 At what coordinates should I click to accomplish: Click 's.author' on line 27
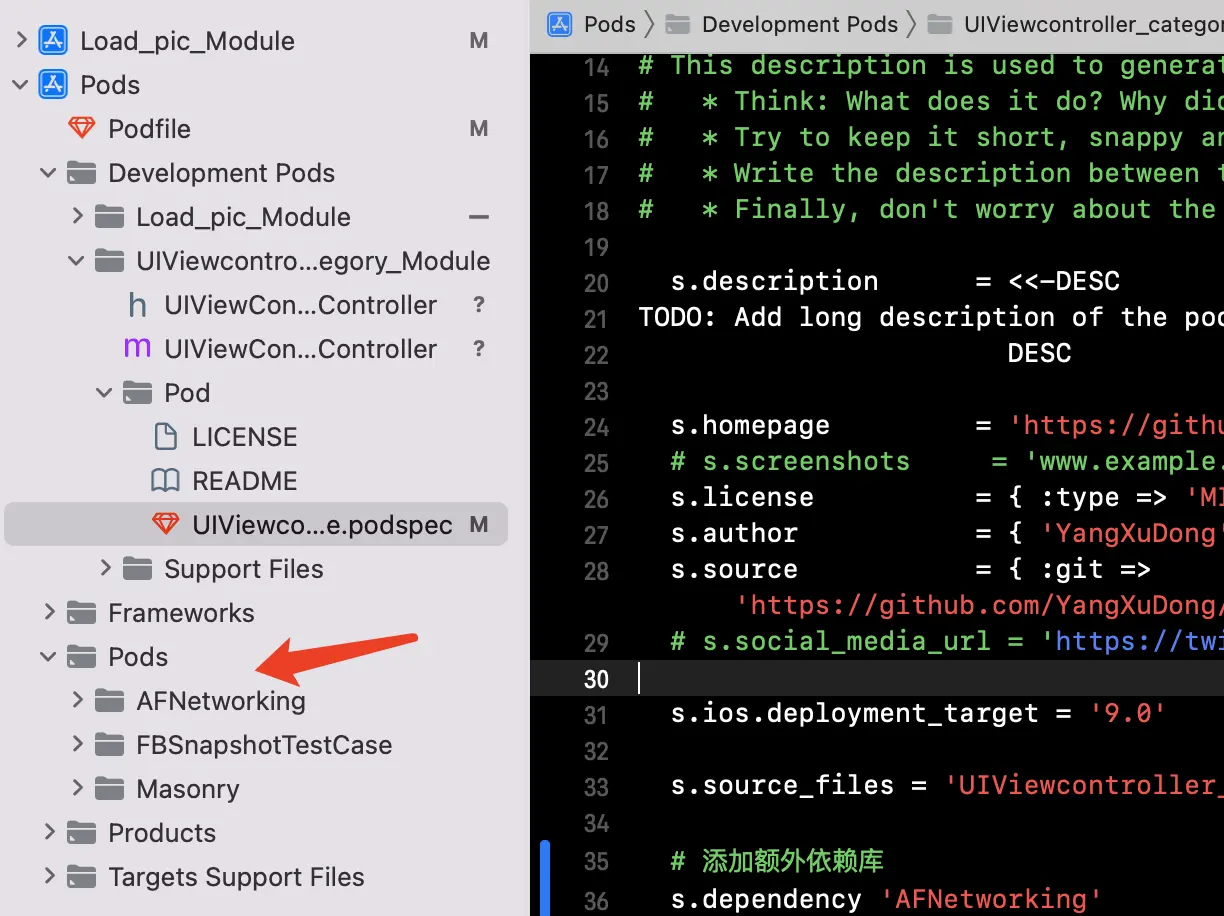point(734,534)
